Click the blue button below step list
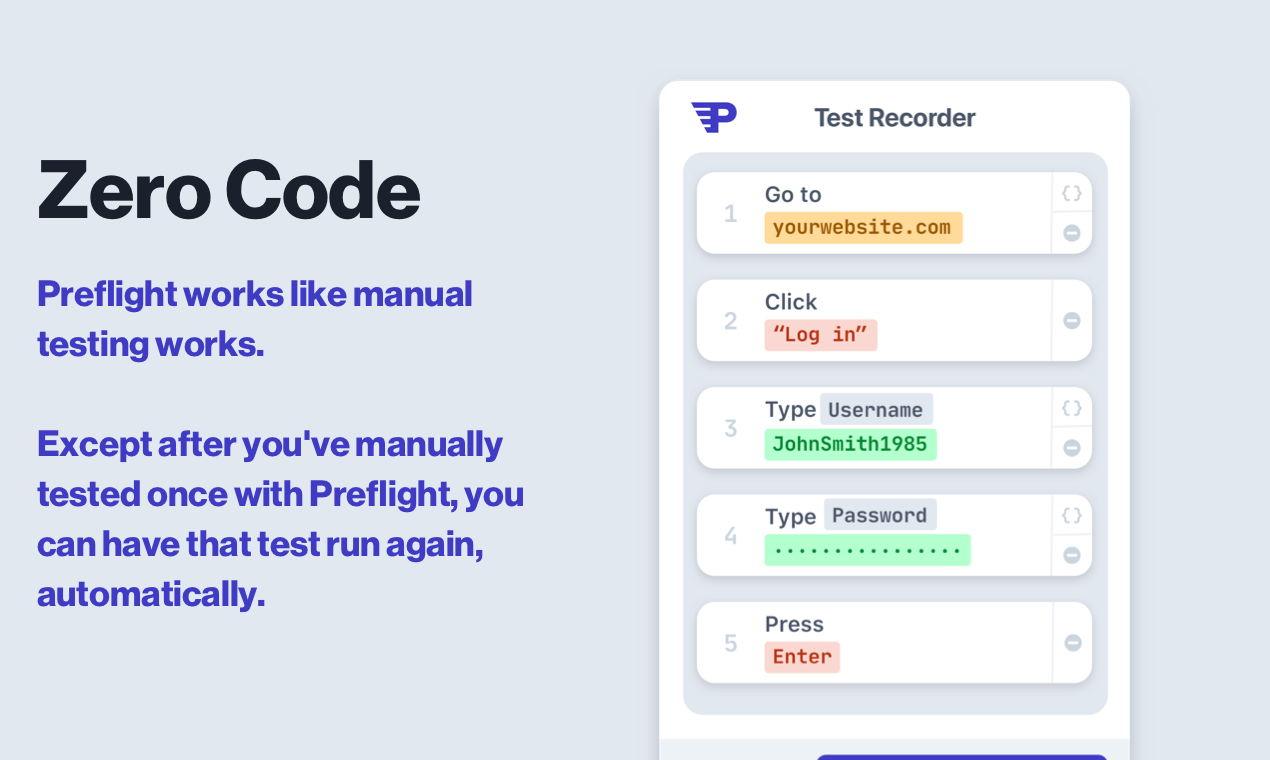This screenshot has height=760, width=1270. pyautogui.click(x=961, y=757)
